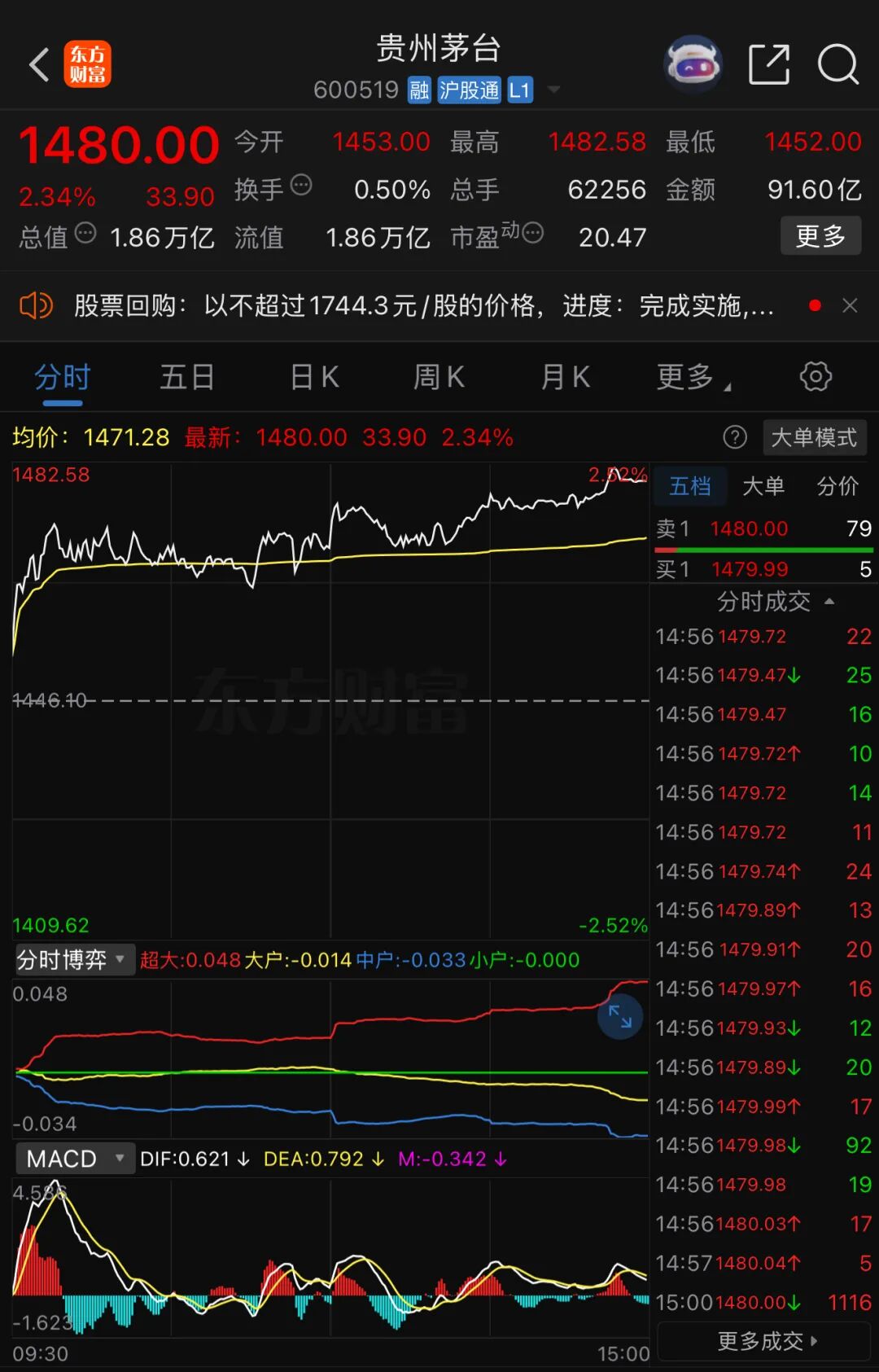The width and height of the screenshot is (879, 1372).
Task: Tap the large 1480.00 current price
Action: point(119,147)
